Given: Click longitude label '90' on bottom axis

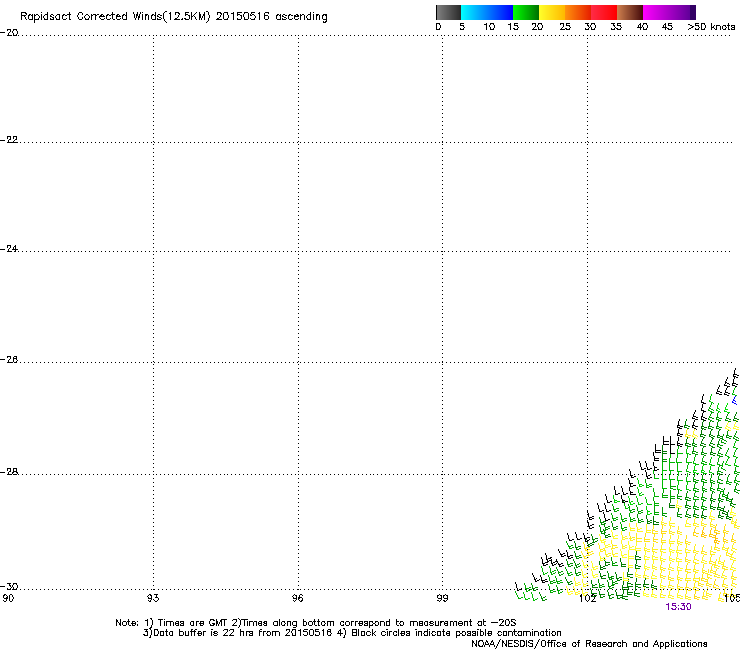Looking at the screenshot, I should point(8,598).
